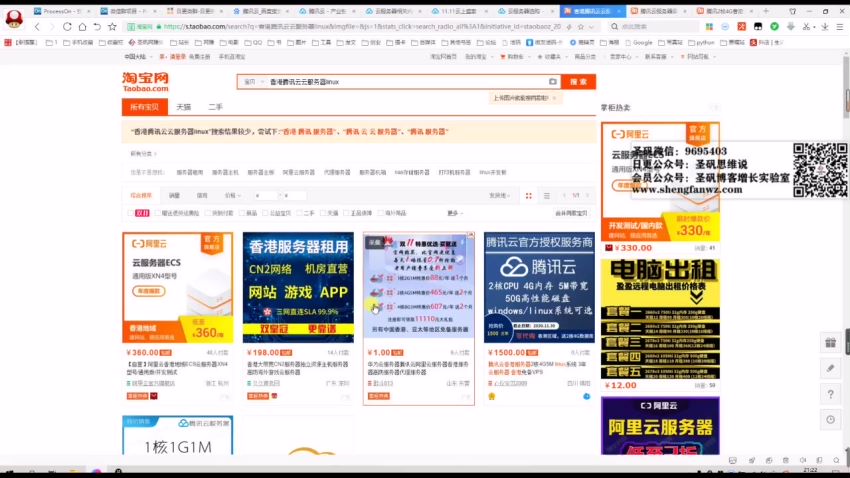850x478 pixels.
Task: Open the browser home page icon
Action: point(82,27)
